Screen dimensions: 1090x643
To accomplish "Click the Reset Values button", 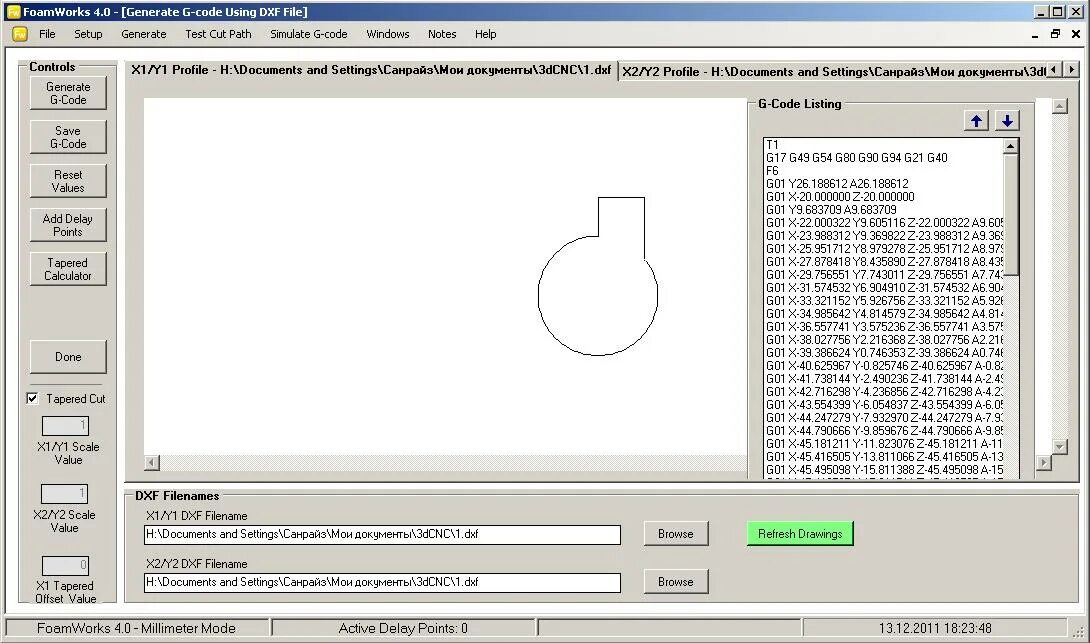I will coord(68,181).
